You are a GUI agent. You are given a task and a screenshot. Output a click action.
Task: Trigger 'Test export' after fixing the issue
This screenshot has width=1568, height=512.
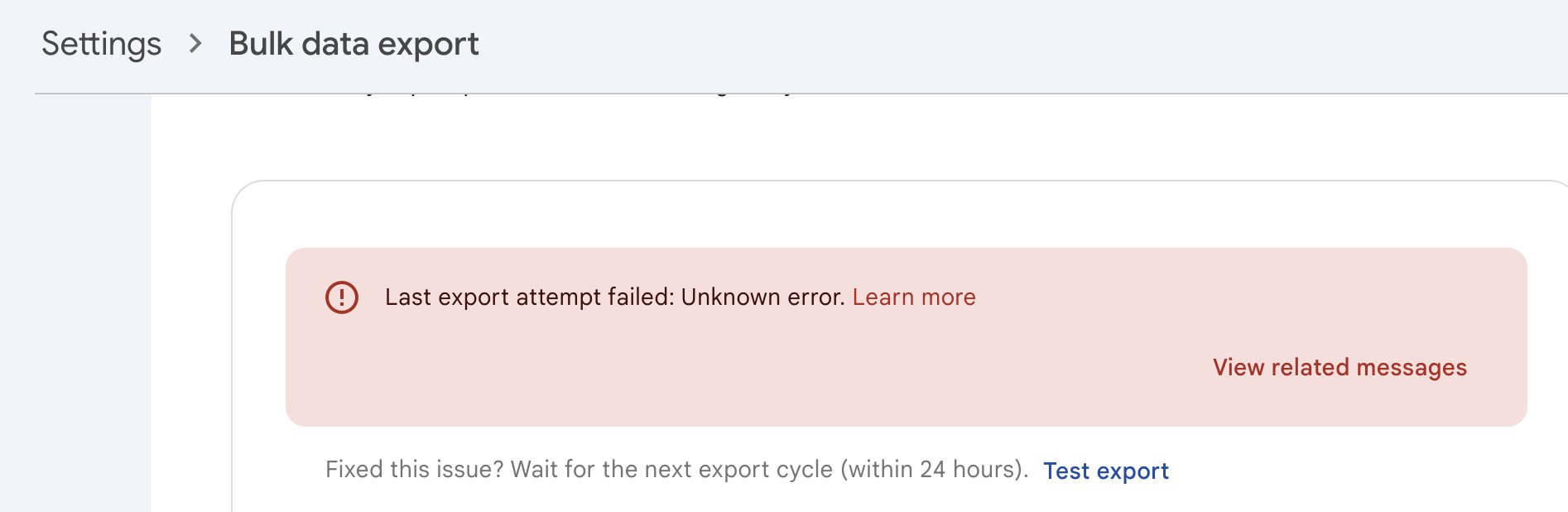coord(1106,471)
